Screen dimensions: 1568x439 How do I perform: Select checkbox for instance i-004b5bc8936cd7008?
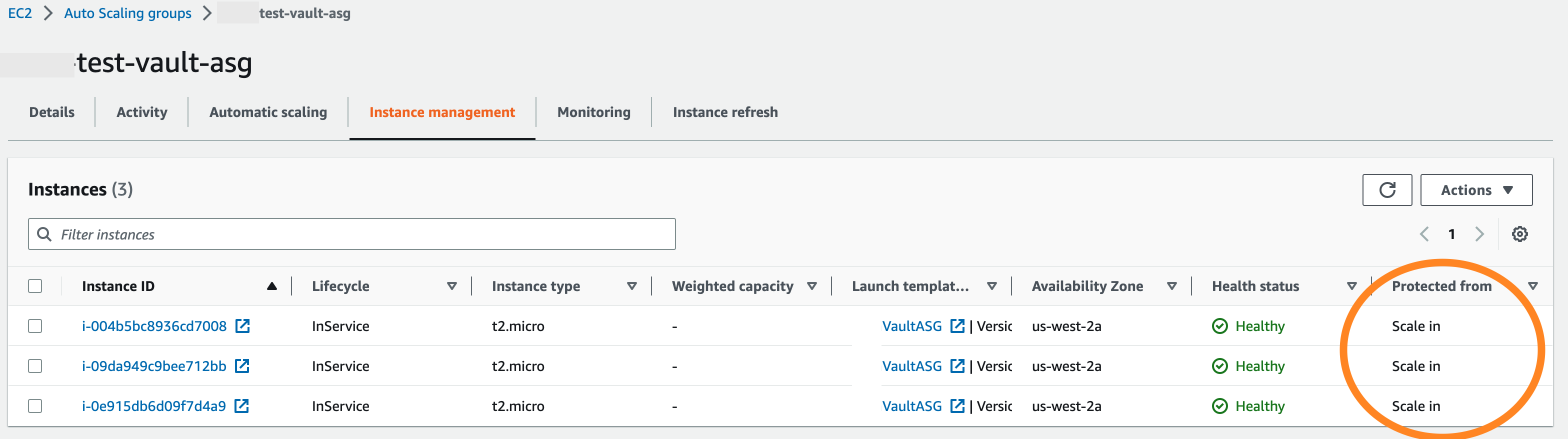pos(35,325)
